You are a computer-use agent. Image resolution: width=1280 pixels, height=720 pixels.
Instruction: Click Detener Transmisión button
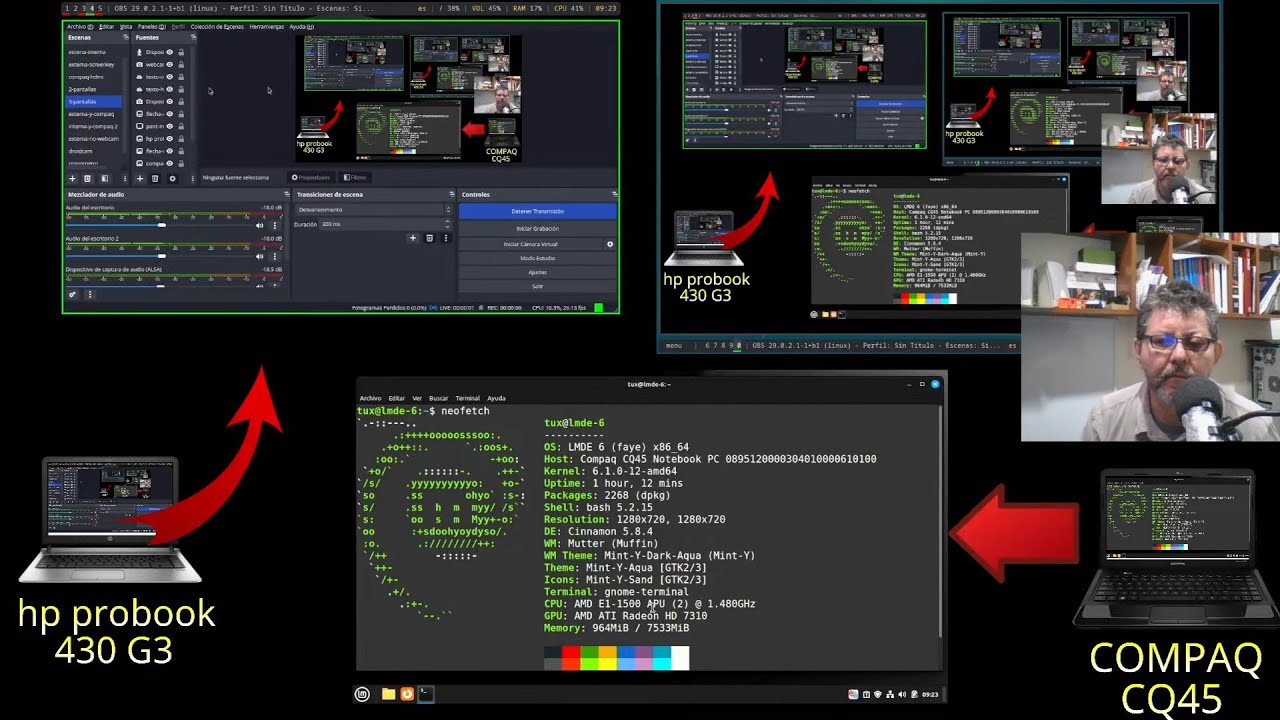pos(538,211)
